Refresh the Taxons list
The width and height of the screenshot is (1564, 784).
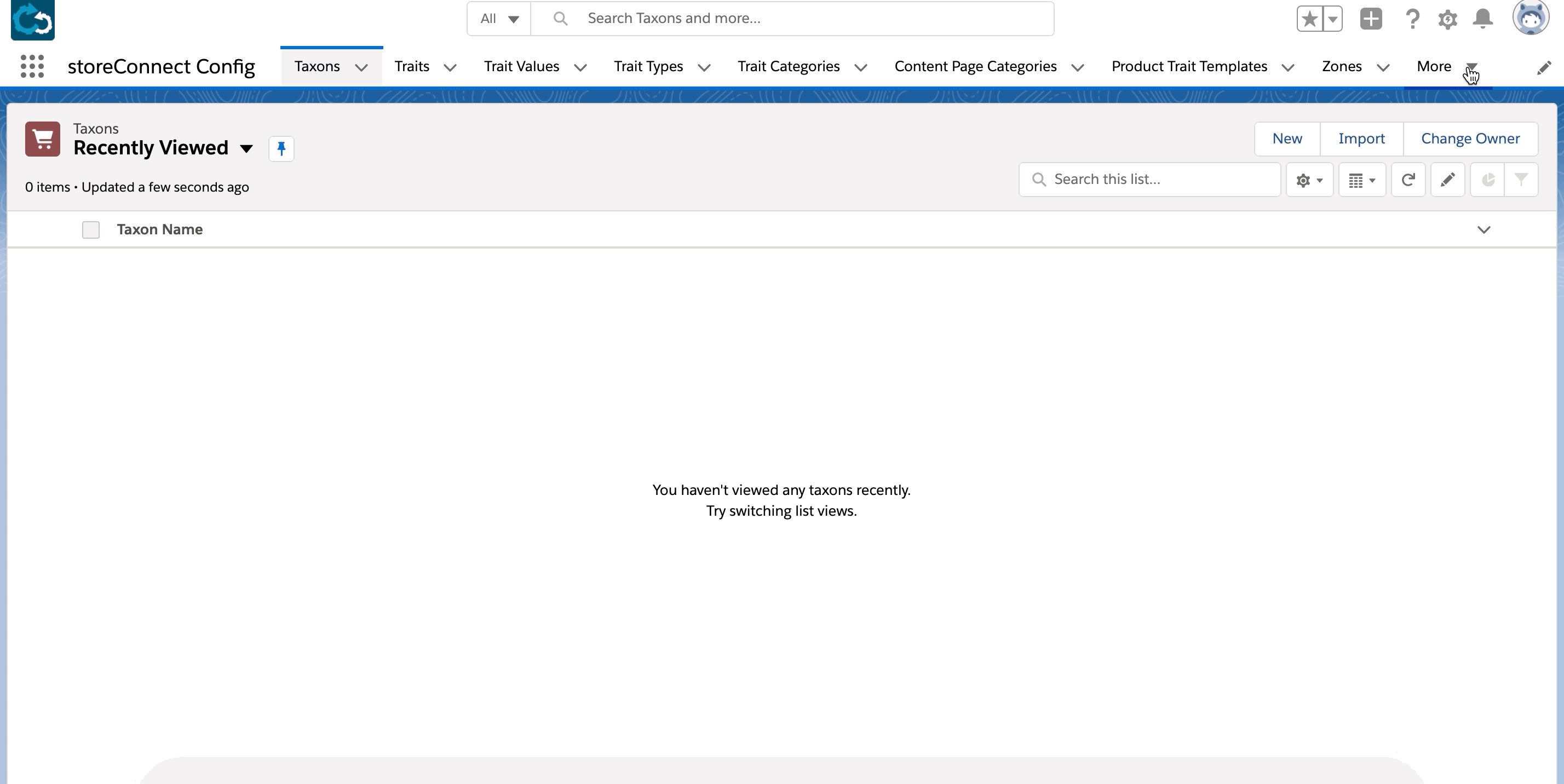(1408, 180)
